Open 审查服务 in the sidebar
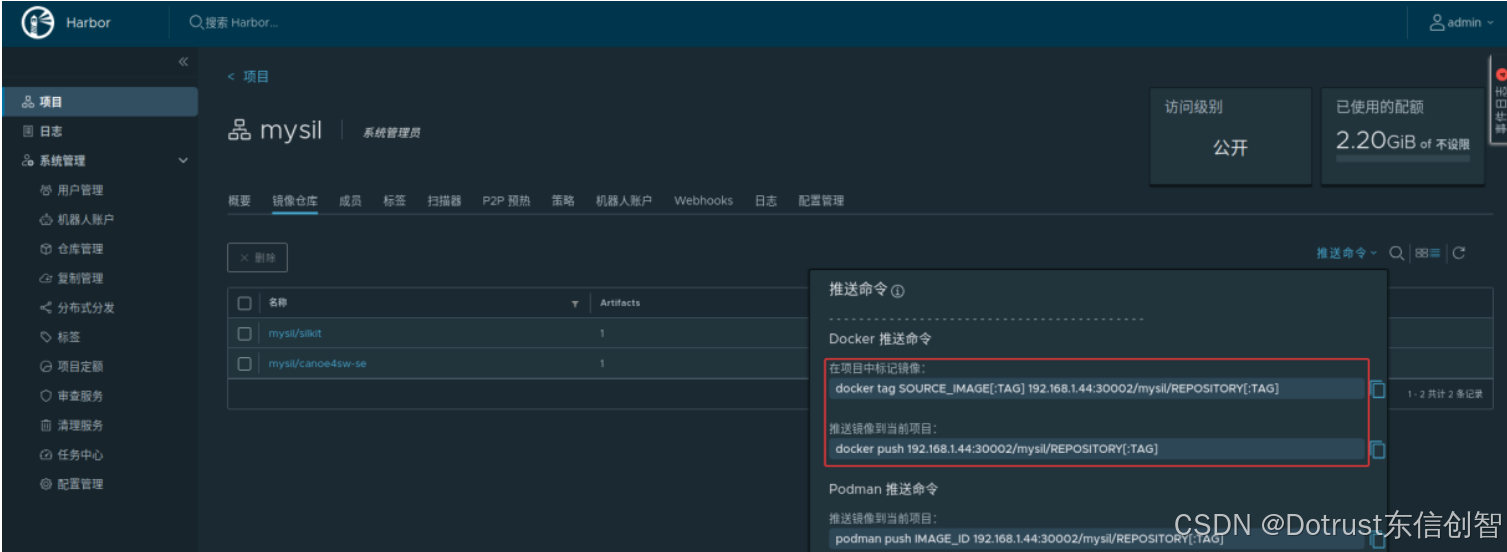This screenshot has height=552, width=1507. (80, 396)
